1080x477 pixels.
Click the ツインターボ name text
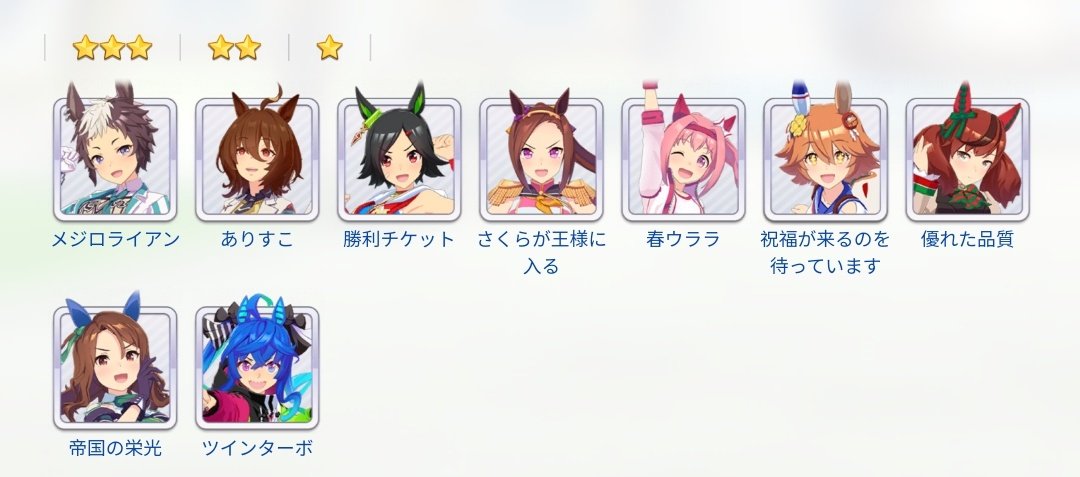click(257, 449)
